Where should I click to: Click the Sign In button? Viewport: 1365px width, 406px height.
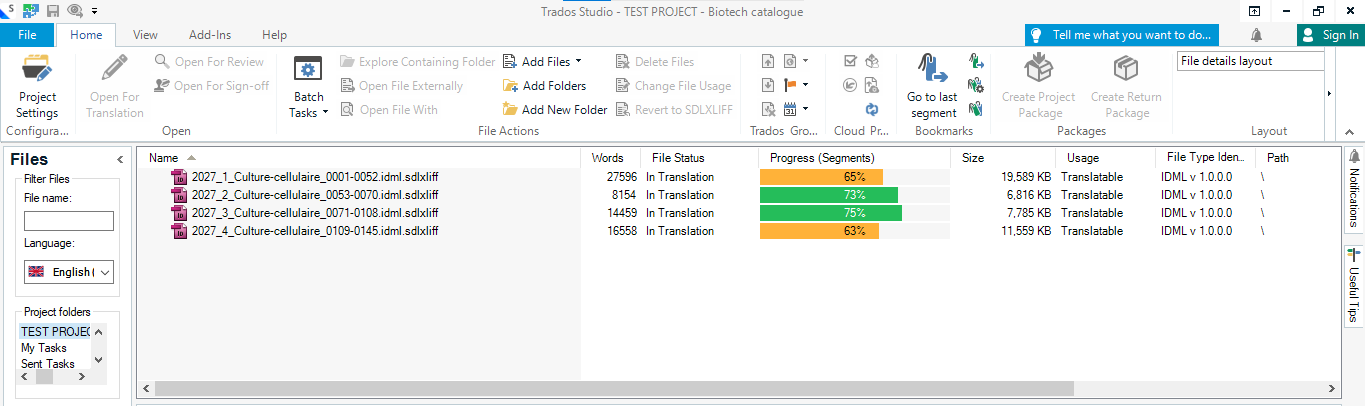[x=1330, y=35]
